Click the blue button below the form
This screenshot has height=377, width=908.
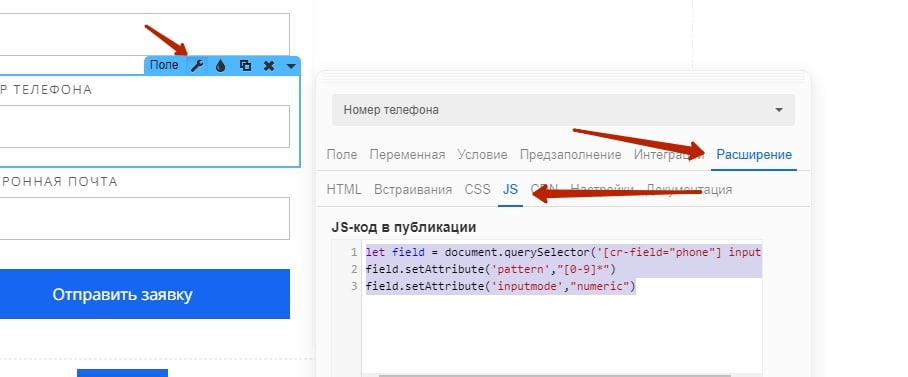122,373
